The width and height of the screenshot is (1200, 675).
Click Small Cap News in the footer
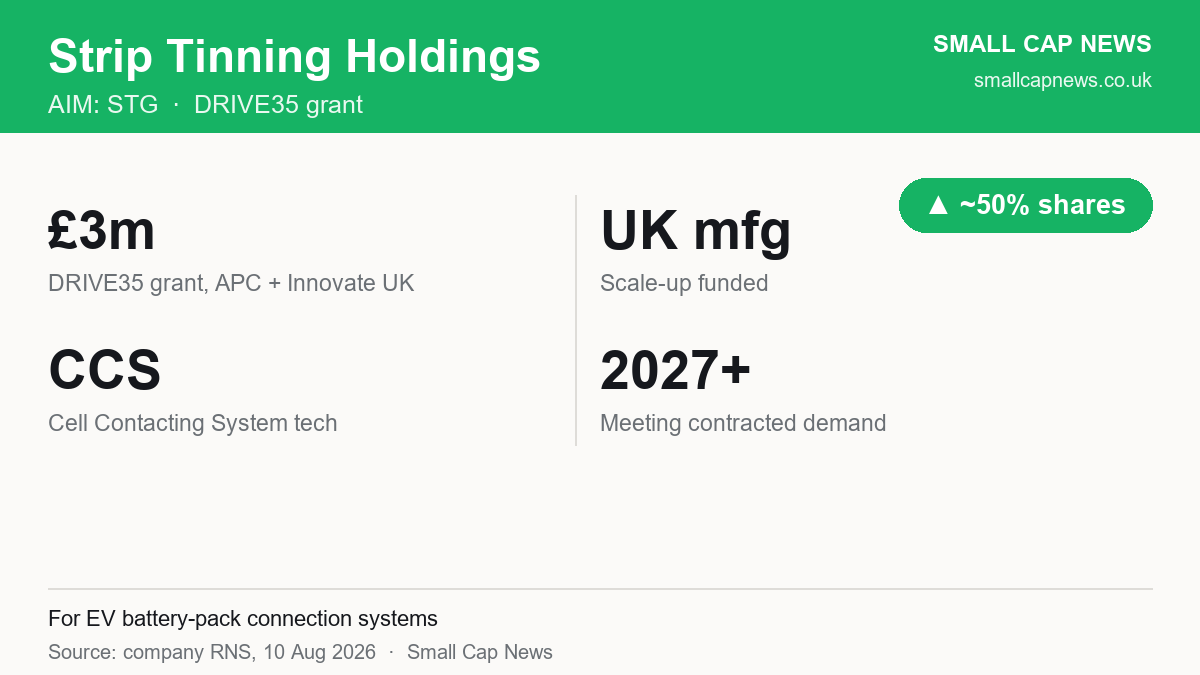coord(480,652)
